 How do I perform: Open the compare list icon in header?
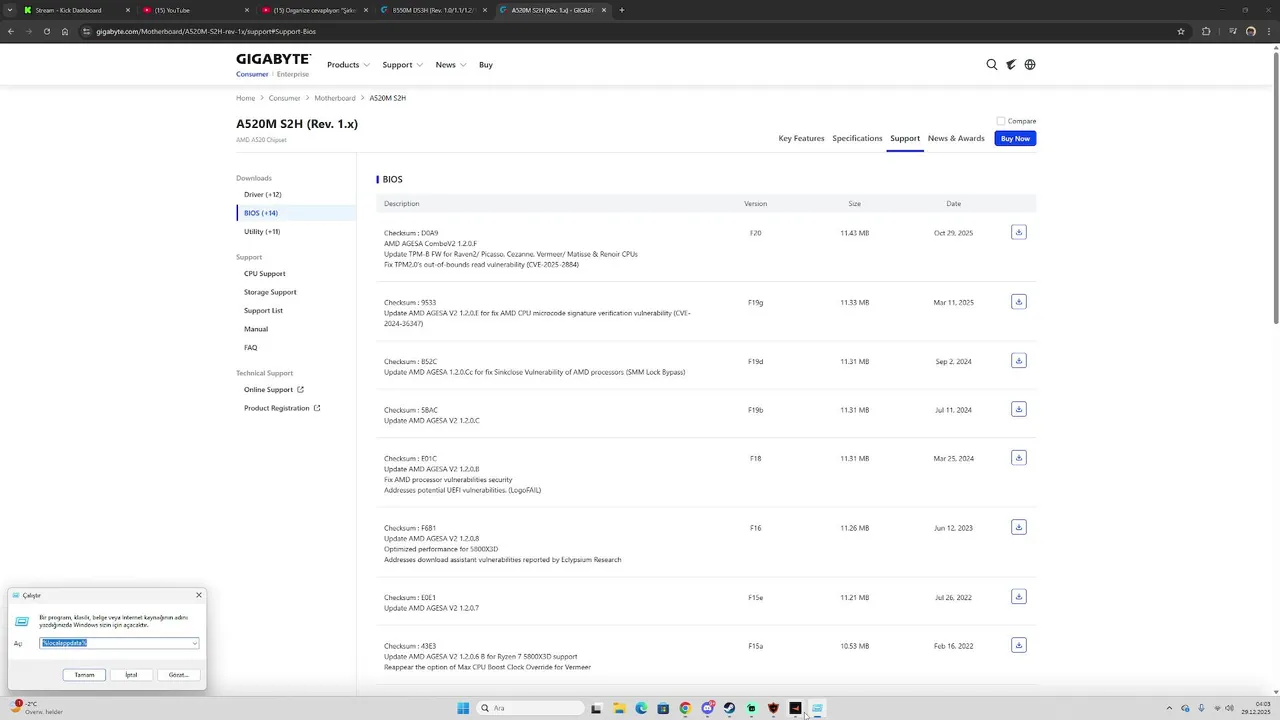[x=1011, y=64]
